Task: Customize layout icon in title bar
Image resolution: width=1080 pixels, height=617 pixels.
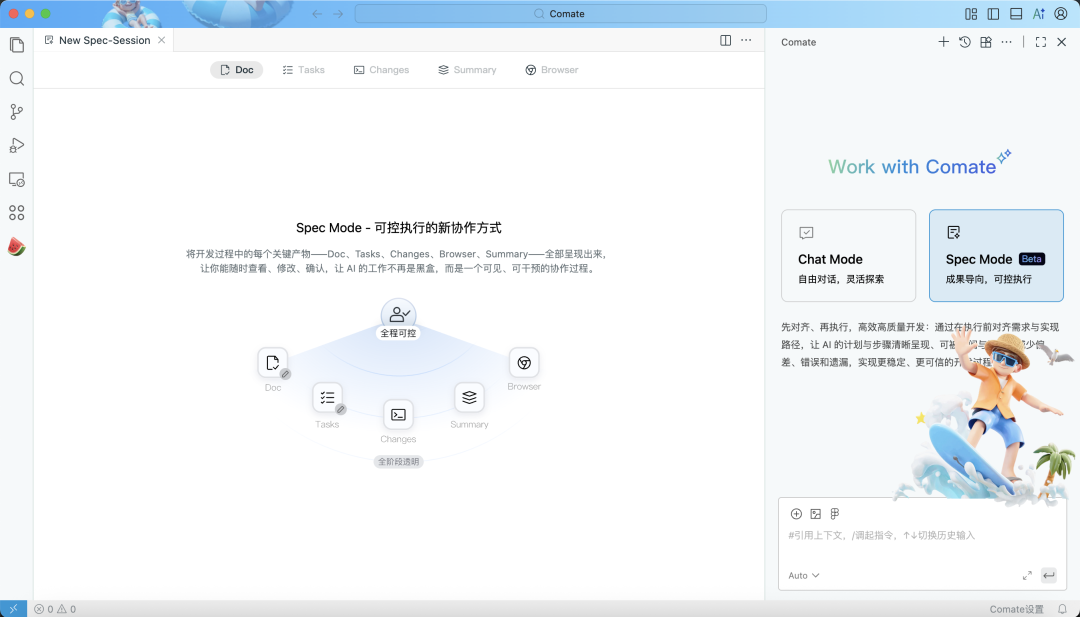Action: [971, 14]
